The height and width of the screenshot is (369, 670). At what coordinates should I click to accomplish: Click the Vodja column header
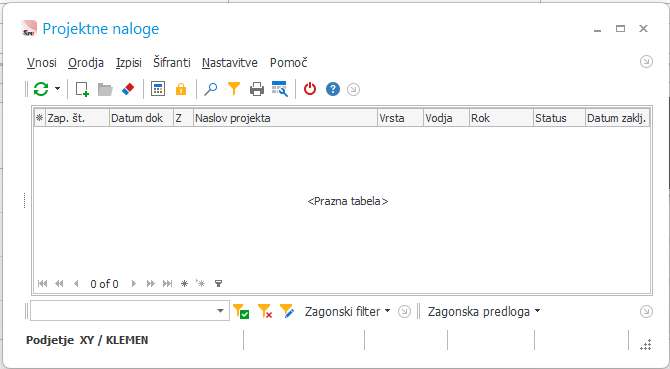446,118
